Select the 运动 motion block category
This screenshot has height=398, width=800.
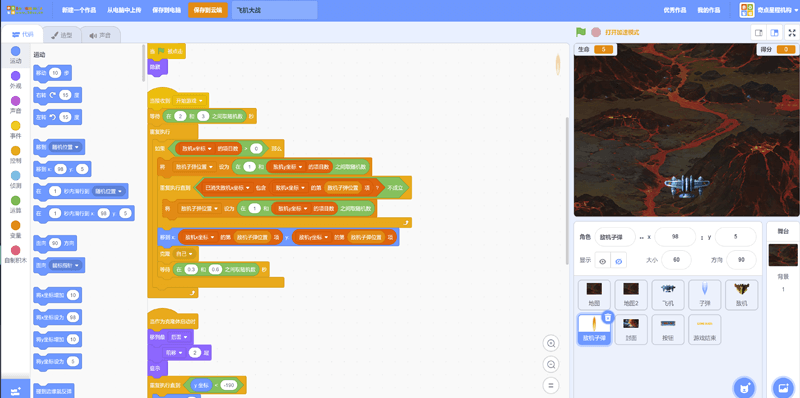pyautogui.click(x=15, y=55)
